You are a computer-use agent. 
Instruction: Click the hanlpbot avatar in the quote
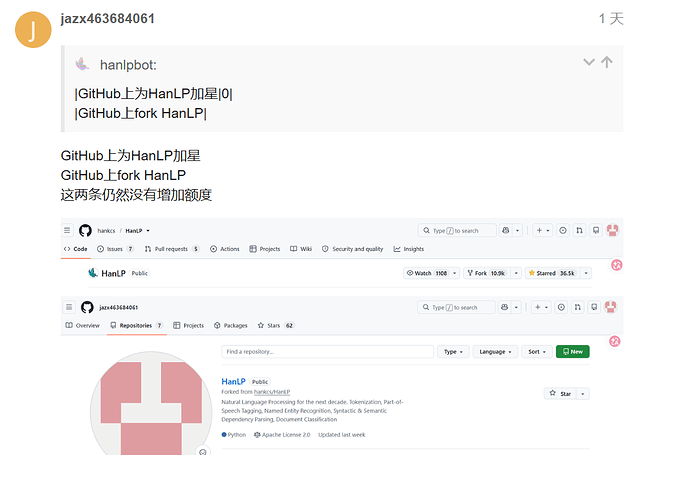click(x=82, y=64)
